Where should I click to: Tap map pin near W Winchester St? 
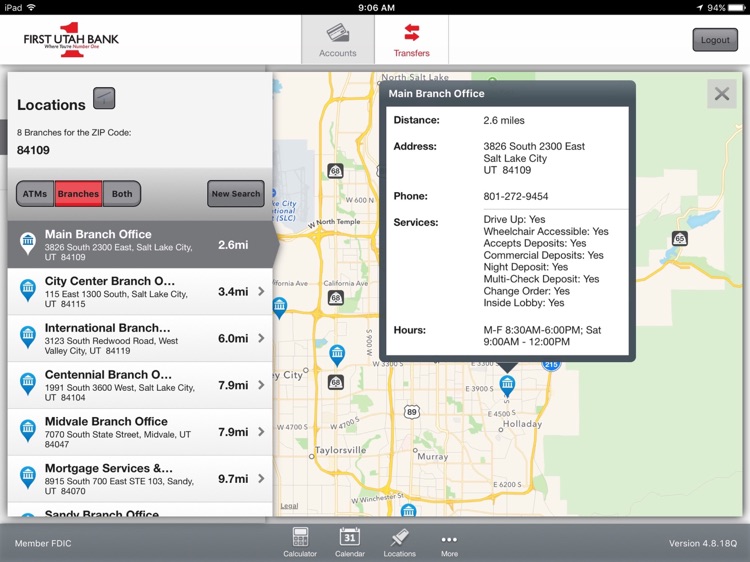tap(408, 510)
